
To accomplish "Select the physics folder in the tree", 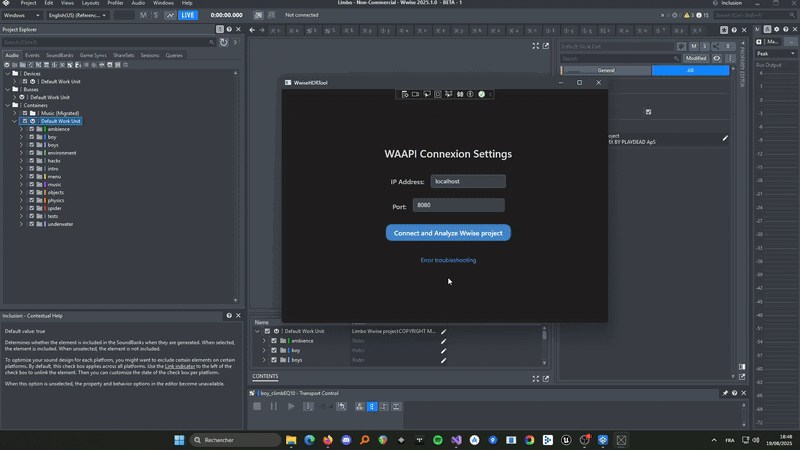I will coord(56,201).
